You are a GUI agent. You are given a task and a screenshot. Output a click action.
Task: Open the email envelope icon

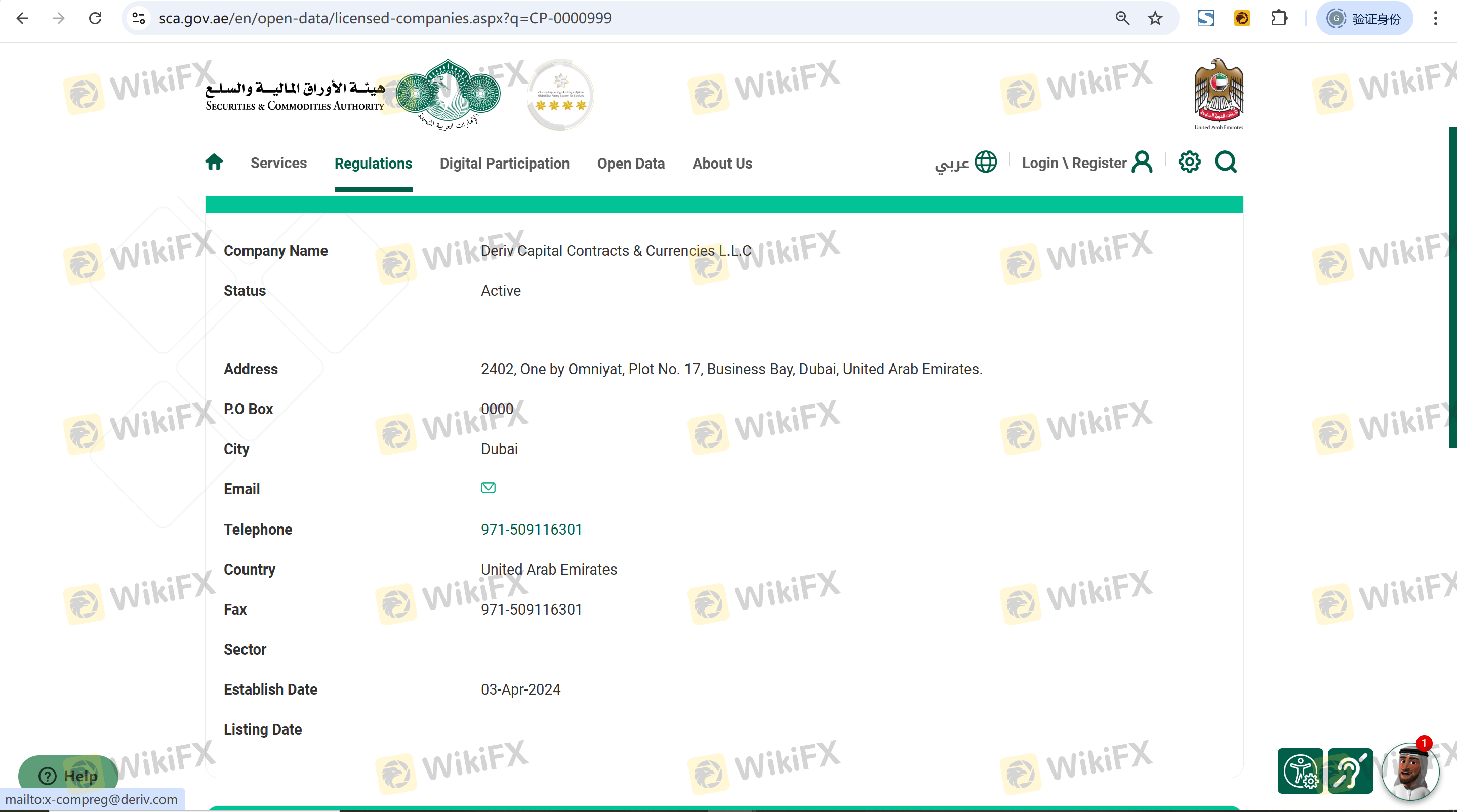click(x=488, y=488)
